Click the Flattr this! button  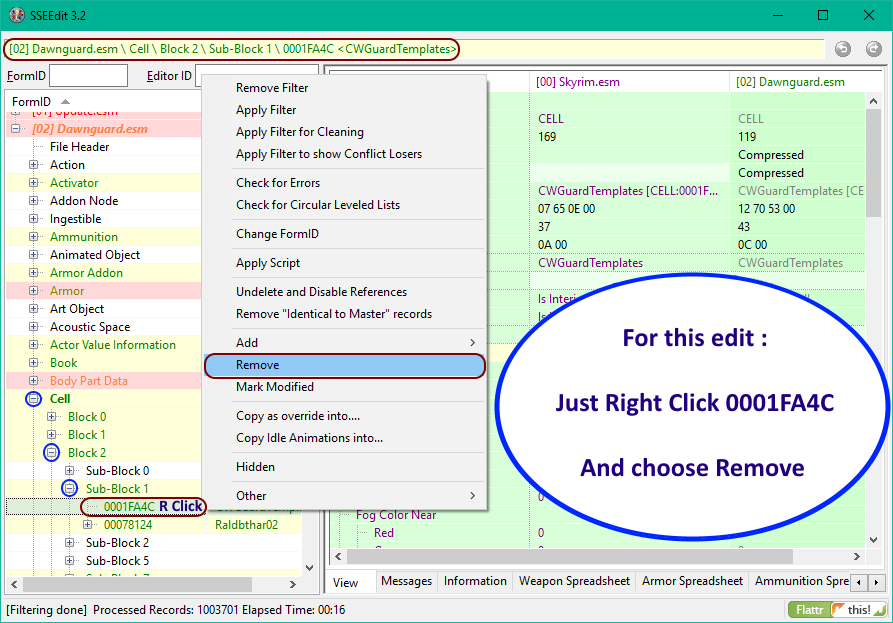click(837, 609)
